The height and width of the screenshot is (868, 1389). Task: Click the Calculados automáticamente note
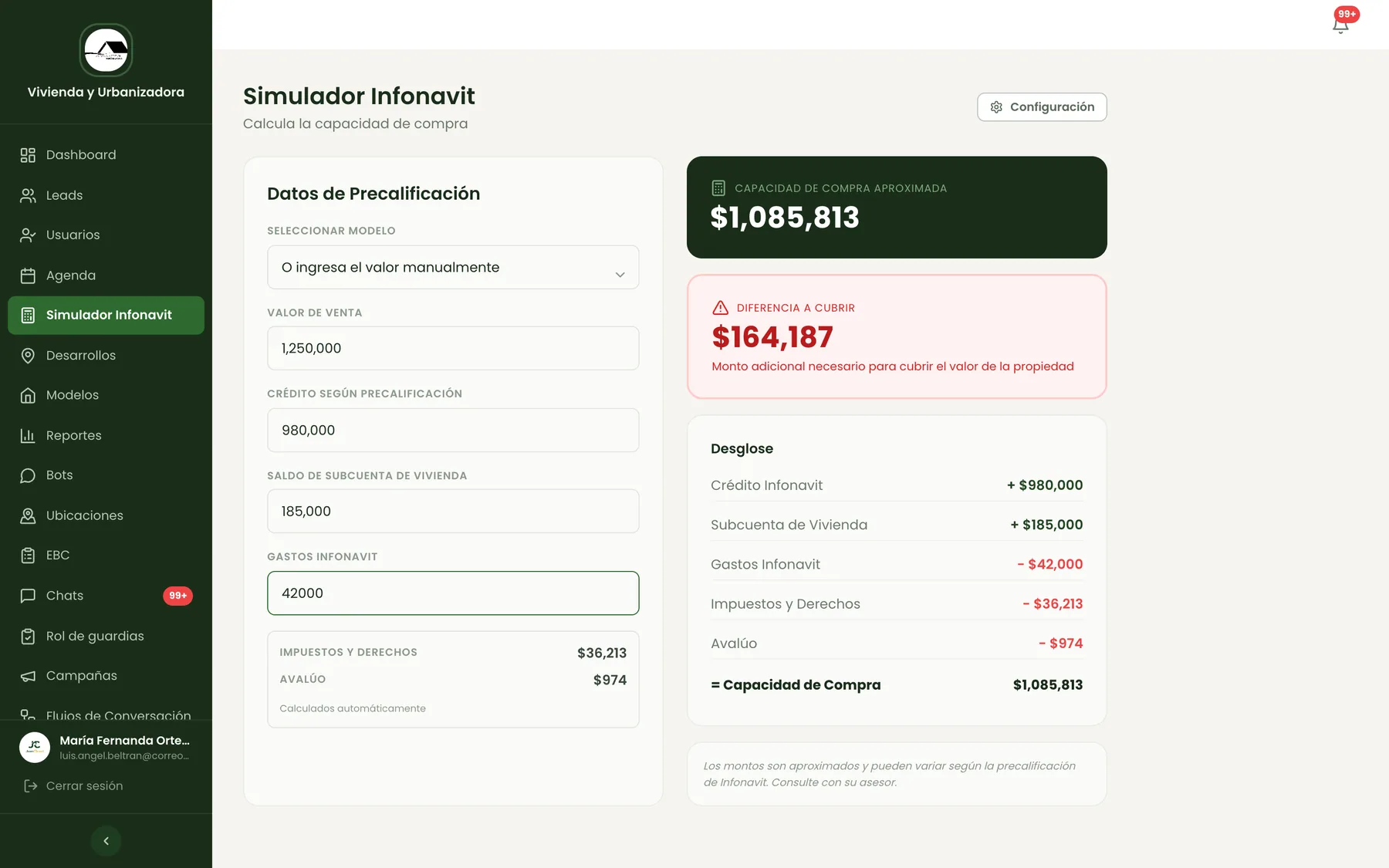pyautogui.click(x=353, y=708)
